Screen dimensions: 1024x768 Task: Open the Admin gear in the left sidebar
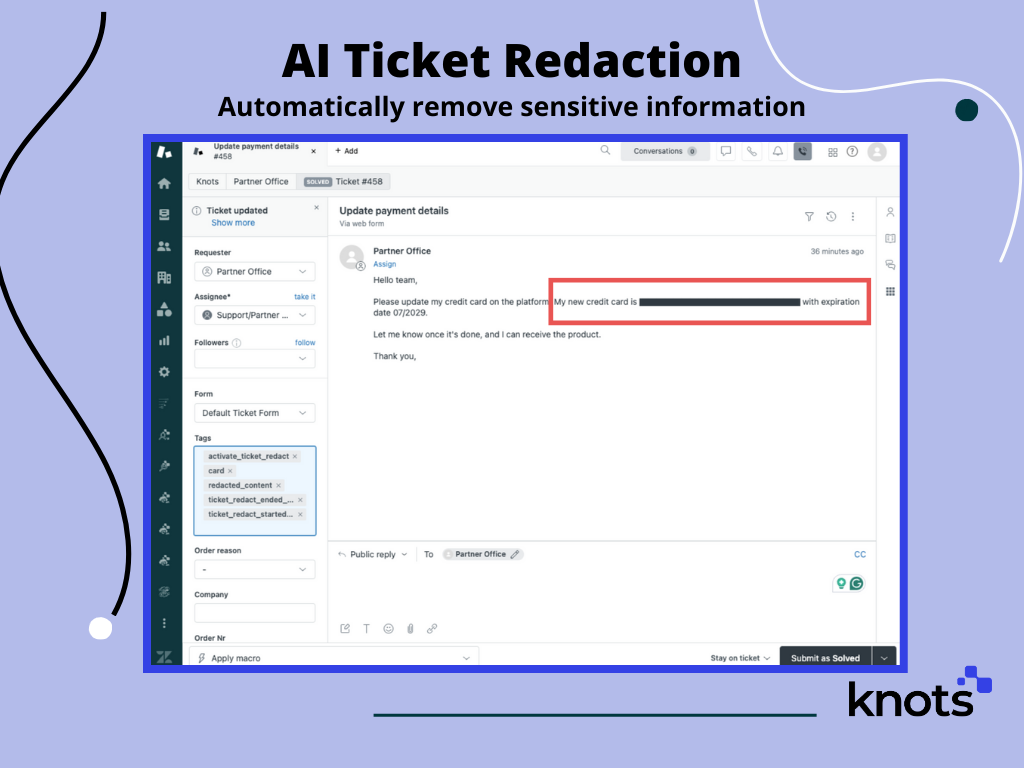(165, 372)
